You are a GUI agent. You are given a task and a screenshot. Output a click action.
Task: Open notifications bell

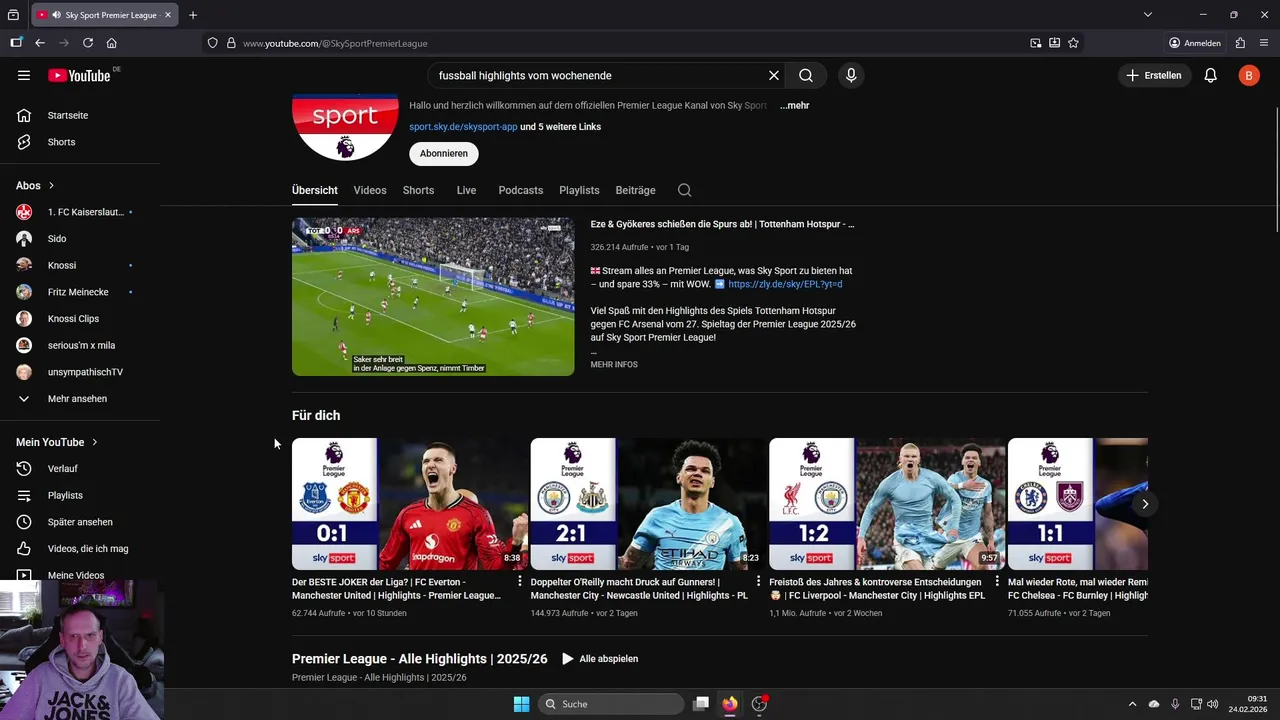[1210, 75]
